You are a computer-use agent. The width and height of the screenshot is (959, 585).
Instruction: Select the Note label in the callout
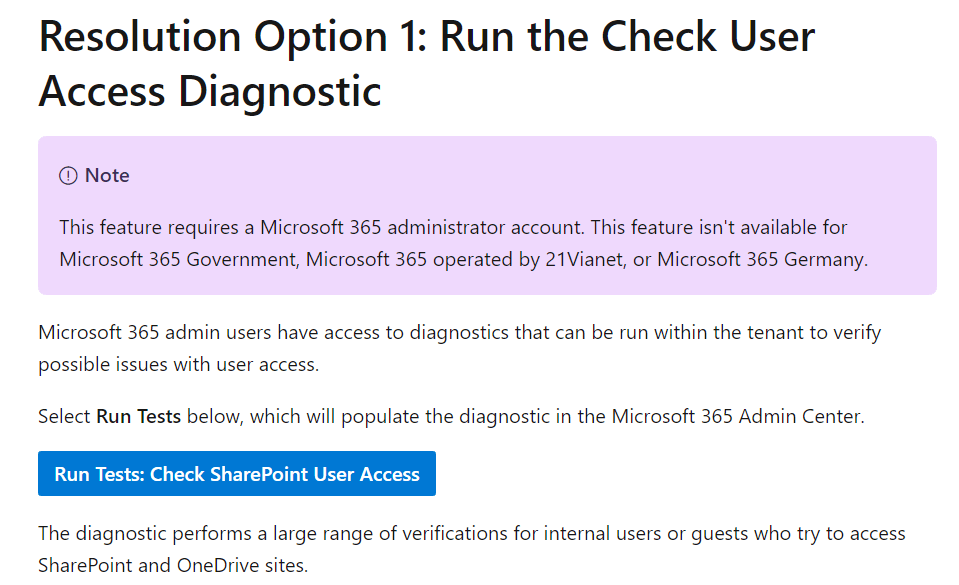point(107,176)
